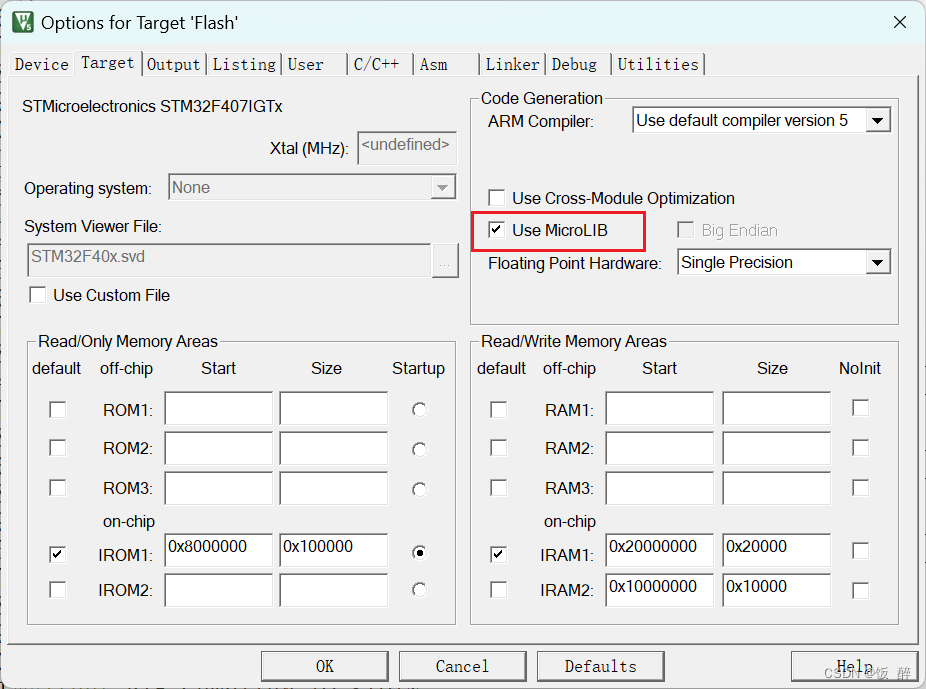The width and height of the screenshot is (926, 689).
Task: Click the Xtal MHz input field
Action: pos(406,147)
